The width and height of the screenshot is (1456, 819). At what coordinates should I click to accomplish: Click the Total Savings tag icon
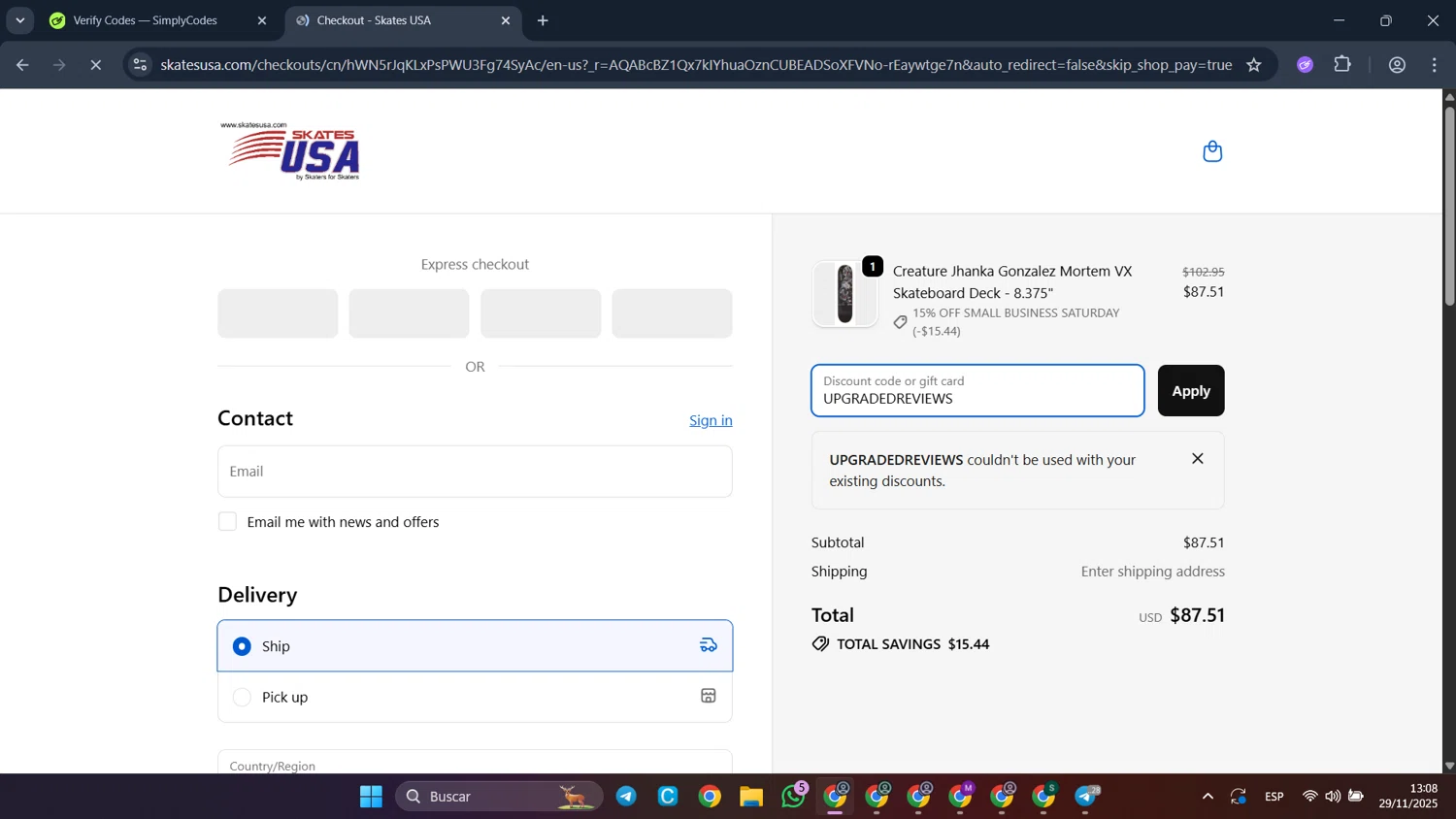point(820,644)
